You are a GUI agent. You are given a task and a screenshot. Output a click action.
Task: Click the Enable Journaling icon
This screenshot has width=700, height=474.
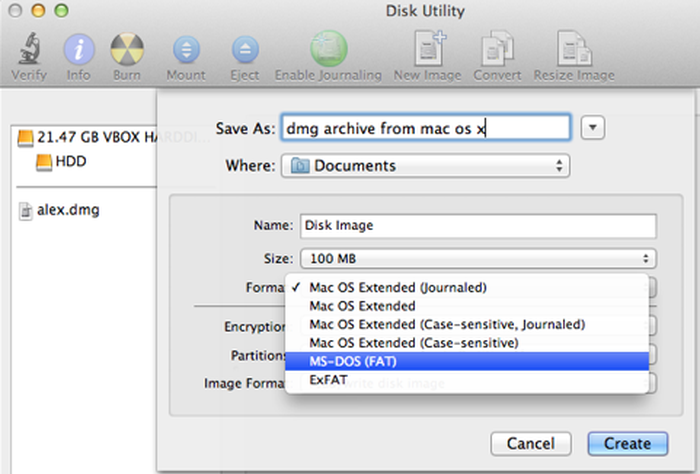pyautogui.click(x=329, y=48)
